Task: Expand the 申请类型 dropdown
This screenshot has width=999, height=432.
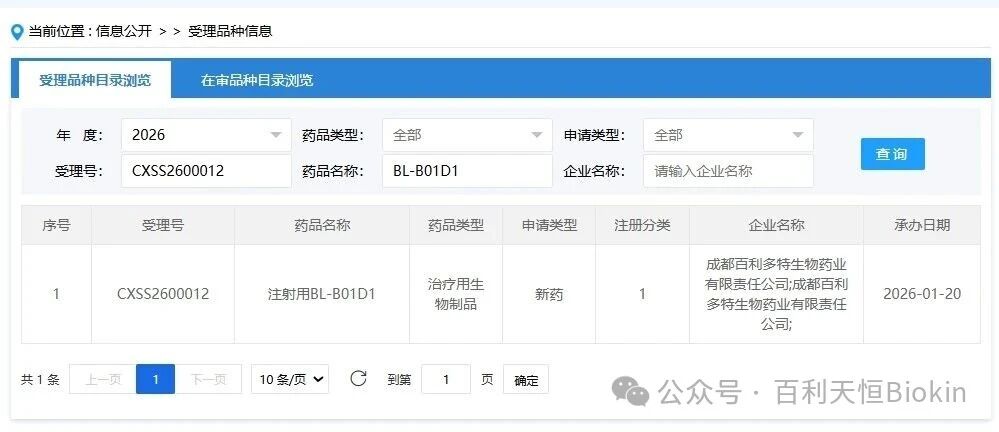Action: tap(727, 135)
